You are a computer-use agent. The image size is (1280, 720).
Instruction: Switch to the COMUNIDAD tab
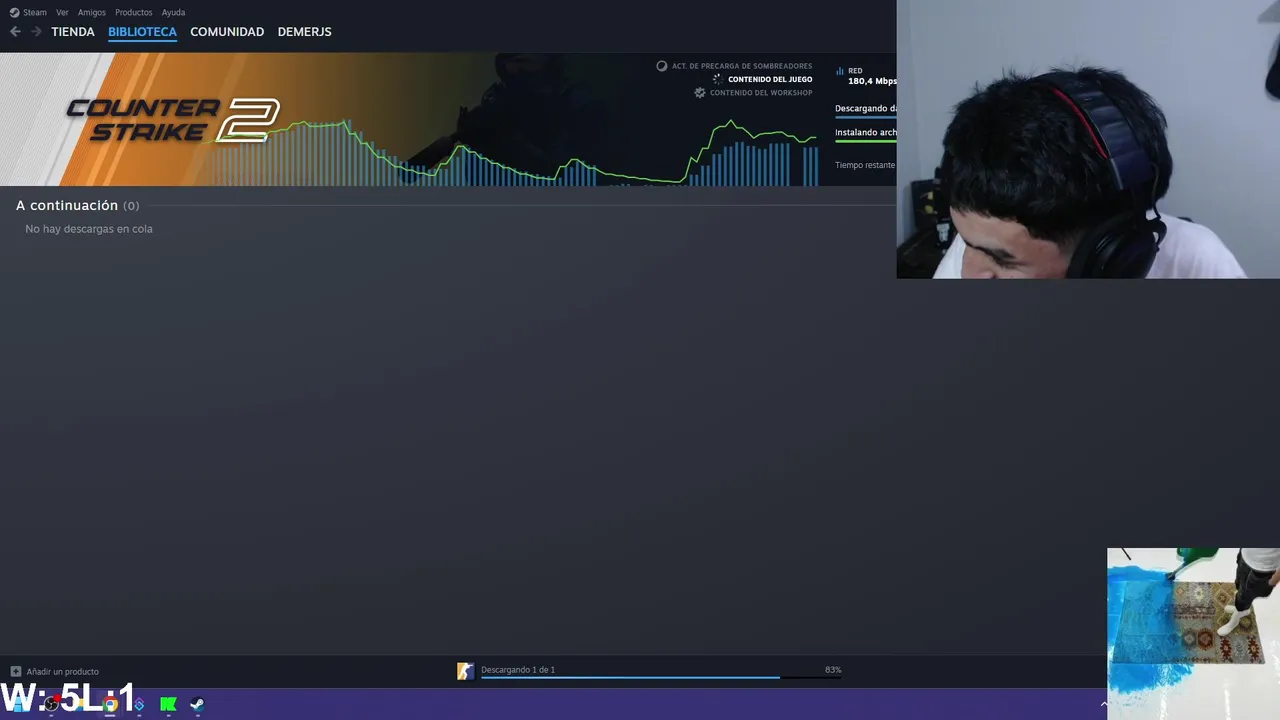[227, 32]
